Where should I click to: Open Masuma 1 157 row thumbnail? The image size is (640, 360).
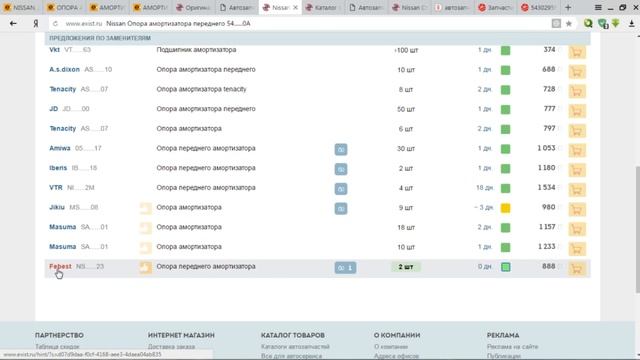(x=145, y=228)
